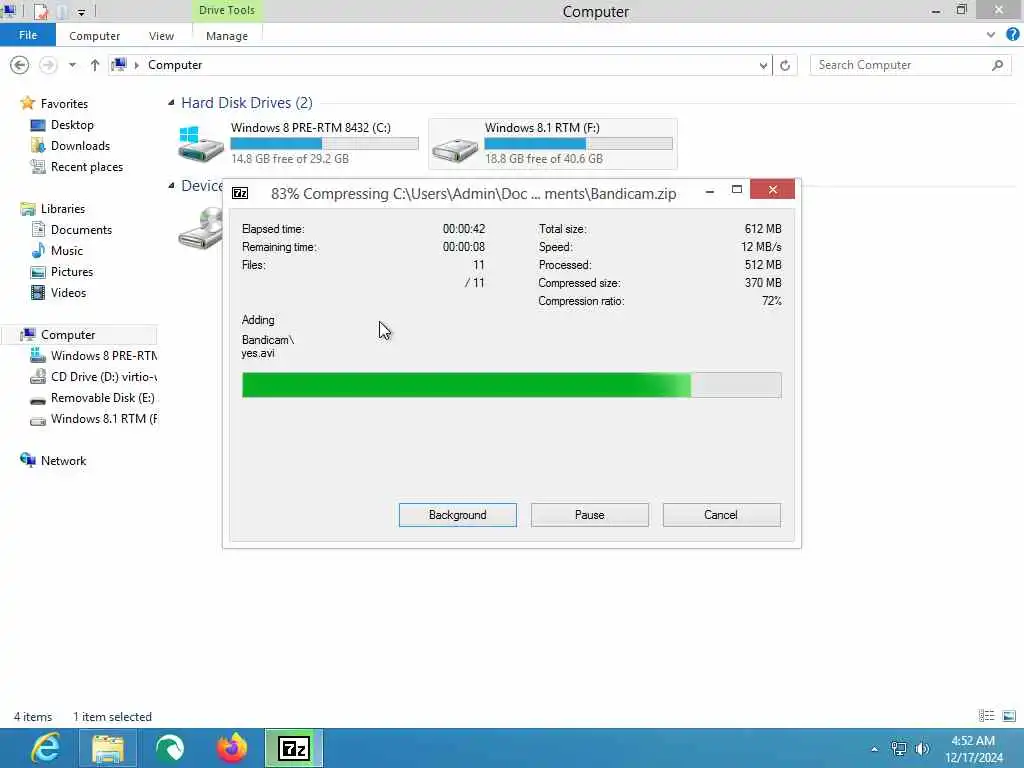The height and width of the screenshot is (768, 1024).
Task: Select Favorites in navigation pane
Action: coord(64,103)
